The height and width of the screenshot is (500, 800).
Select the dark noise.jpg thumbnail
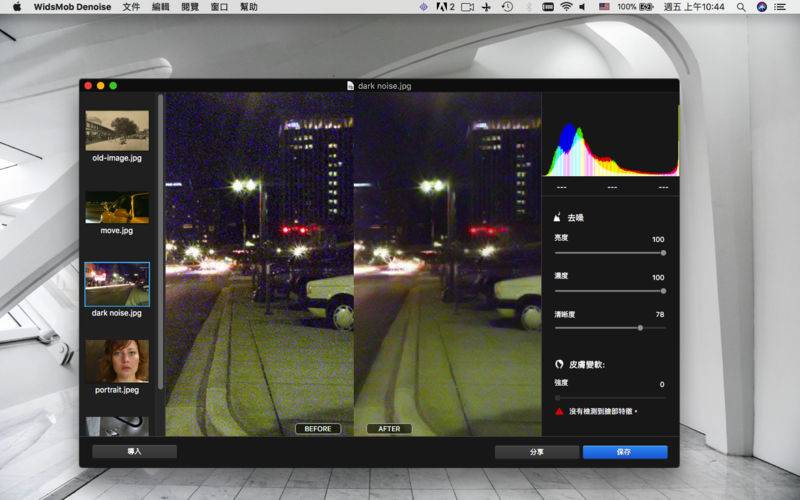[117, 284]
